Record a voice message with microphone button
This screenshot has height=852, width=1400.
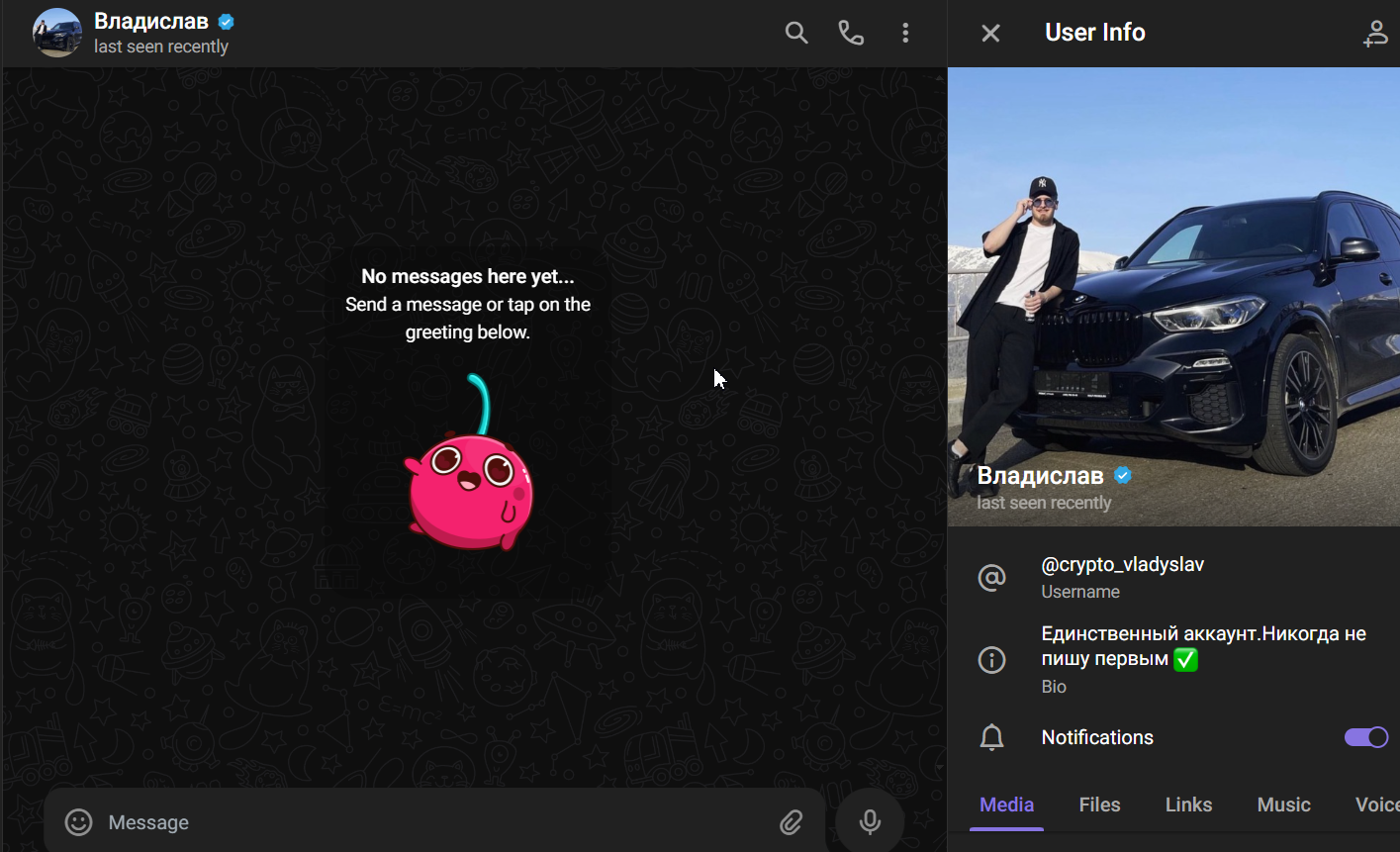click(x=870, y=821)
